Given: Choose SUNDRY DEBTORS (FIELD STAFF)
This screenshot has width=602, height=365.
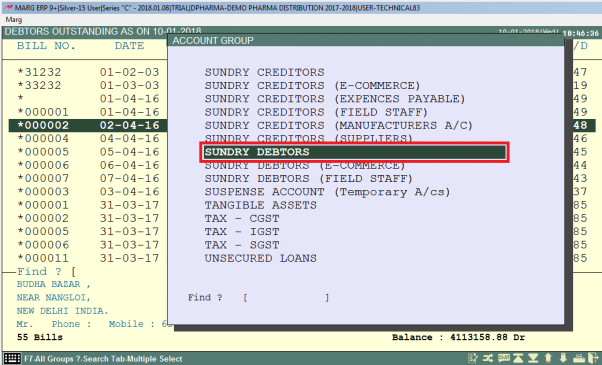Looking at the screenshot, I should pyautogui.click(x=308, y=179).
